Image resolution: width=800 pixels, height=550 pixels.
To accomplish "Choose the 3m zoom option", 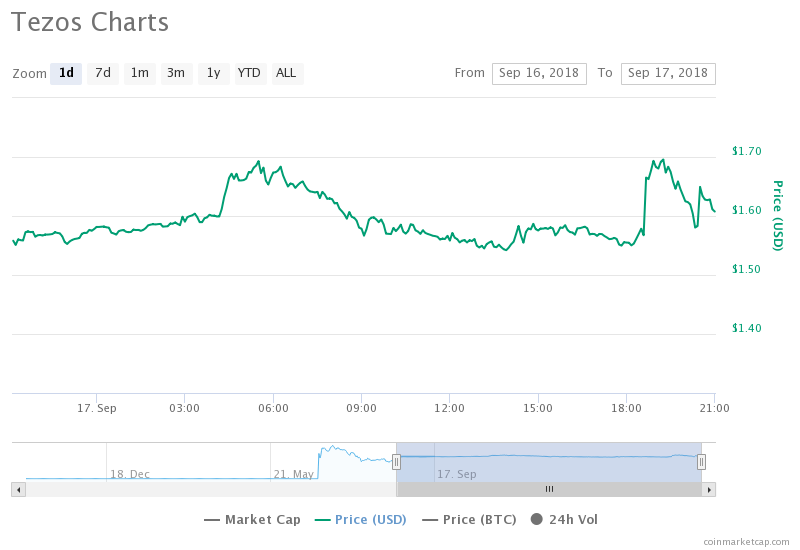I will [177, 73].
